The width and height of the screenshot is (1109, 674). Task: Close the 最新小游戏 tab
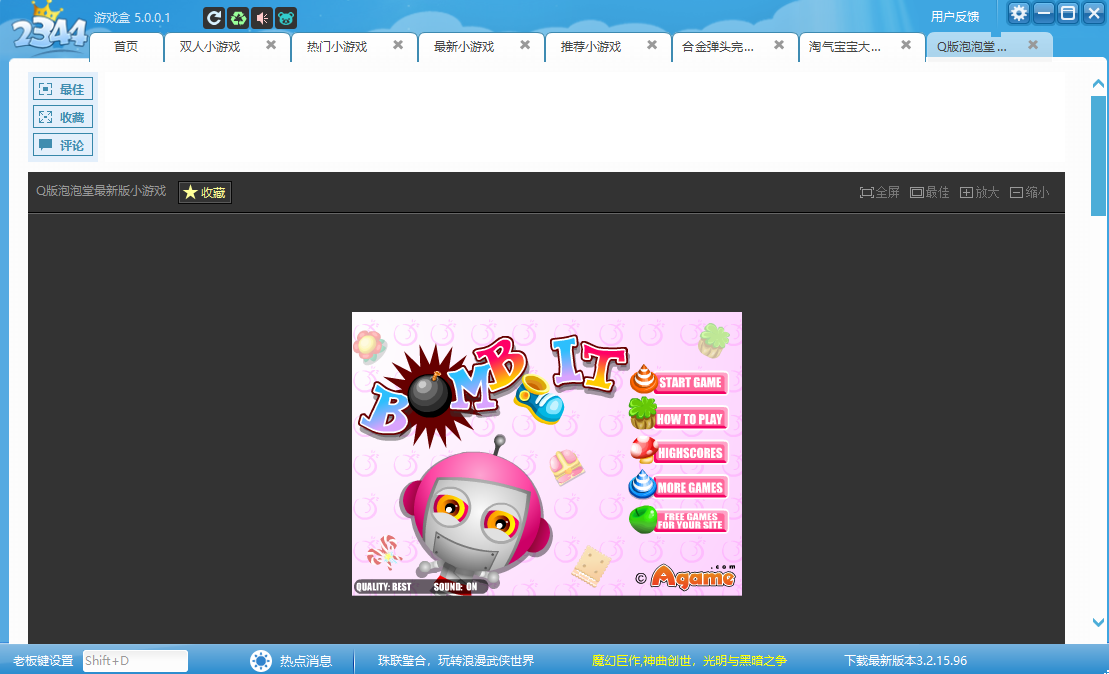[525, 45]
